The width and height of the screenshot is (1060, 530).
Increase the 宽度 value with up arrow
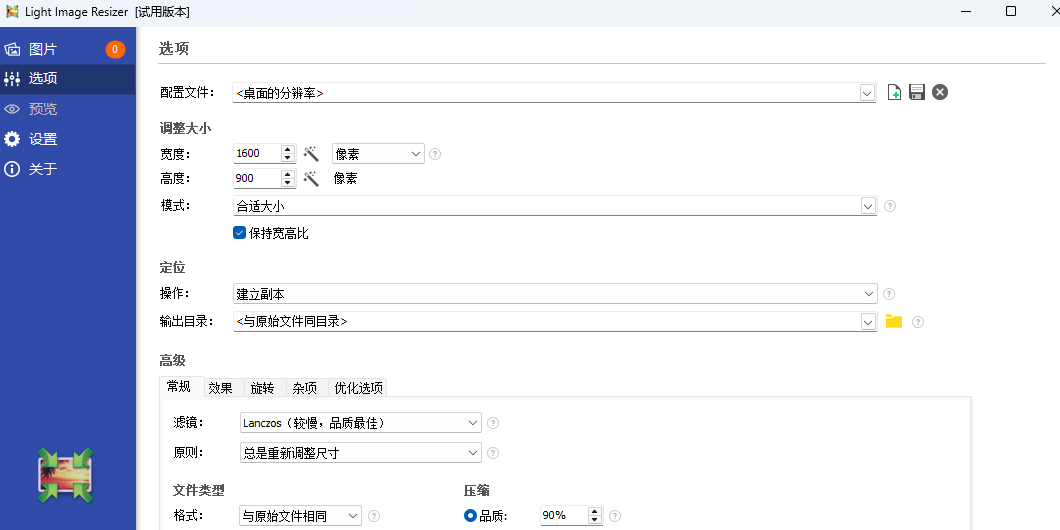tap(288, 149)
